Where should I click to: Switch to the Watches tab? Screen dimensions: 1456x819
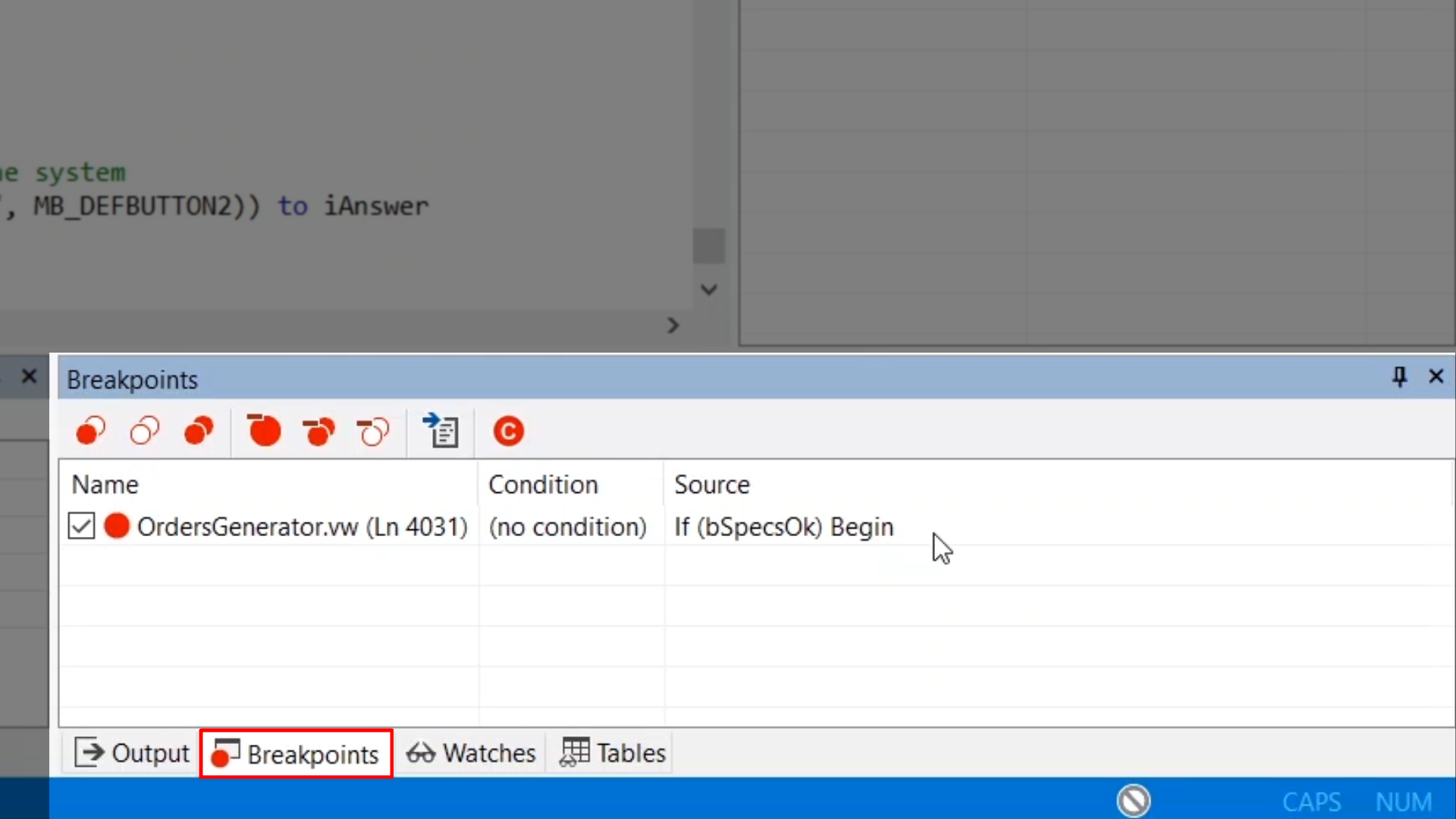471,753
